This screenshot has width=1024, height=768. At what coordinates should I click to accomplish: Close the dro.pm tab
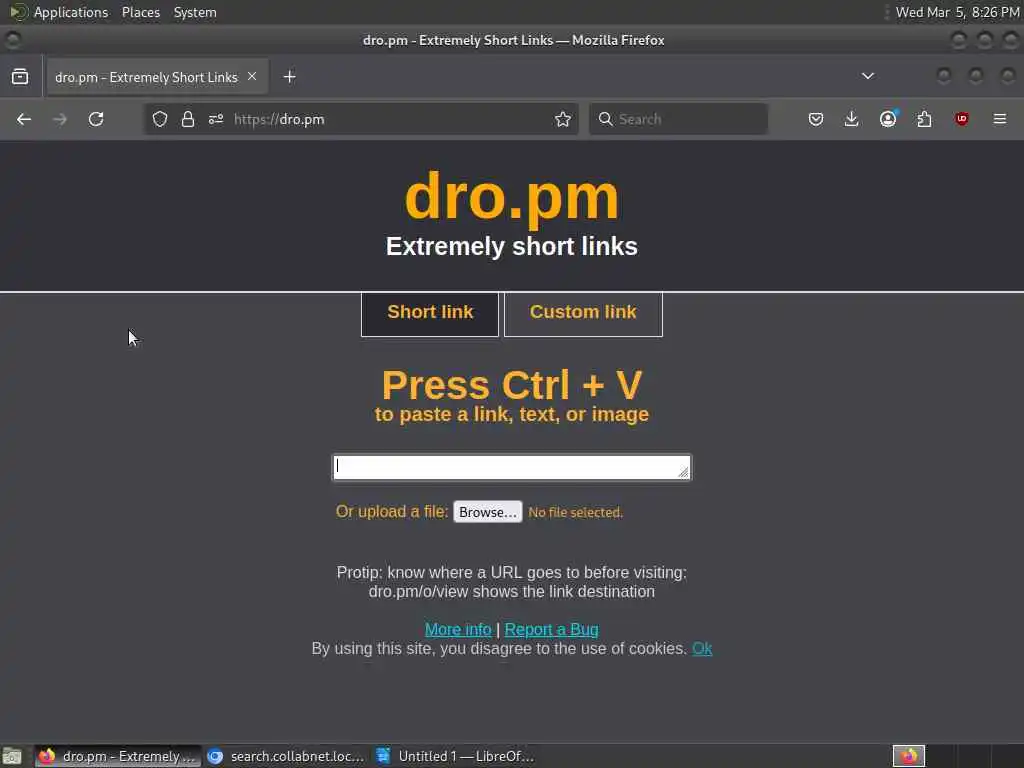(252, 76)
